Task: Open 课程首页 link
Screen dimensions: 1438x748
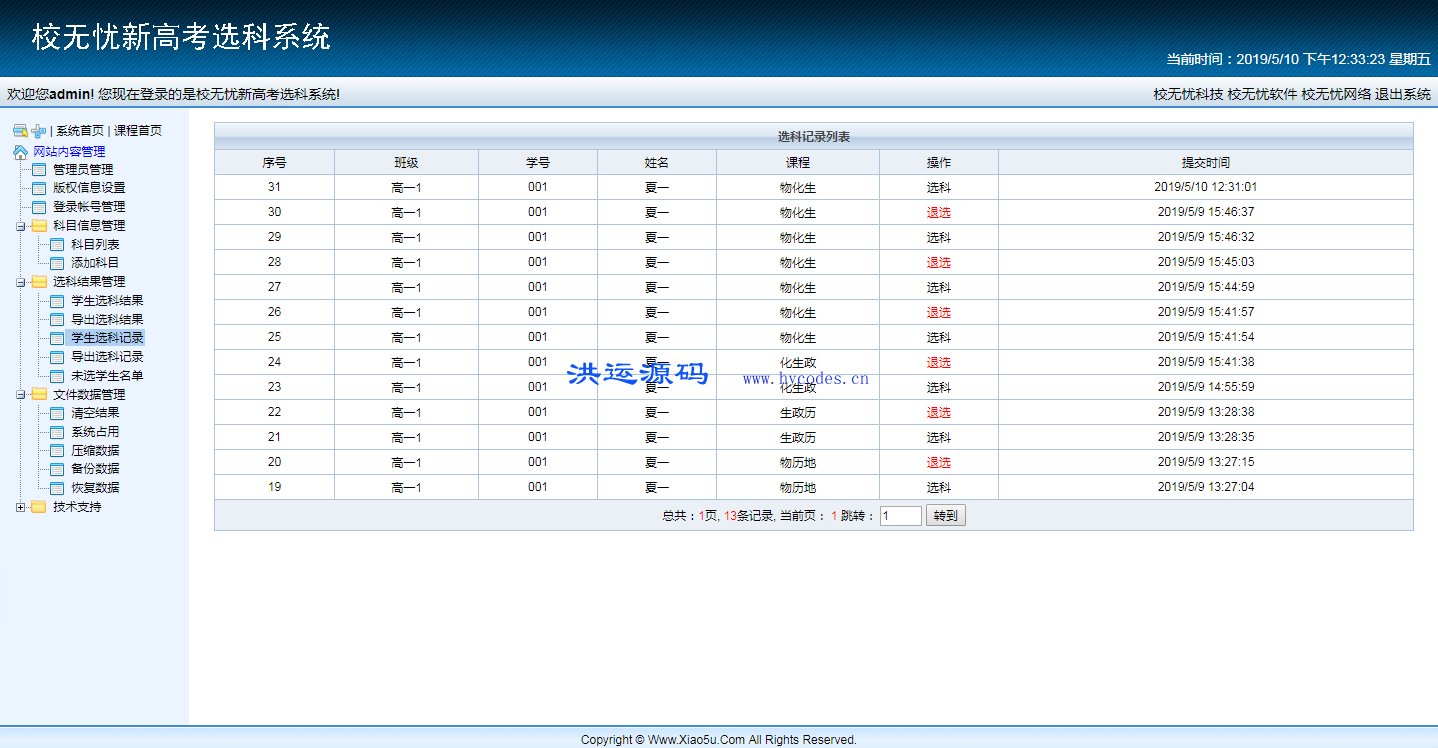Action: click(138, 131)
